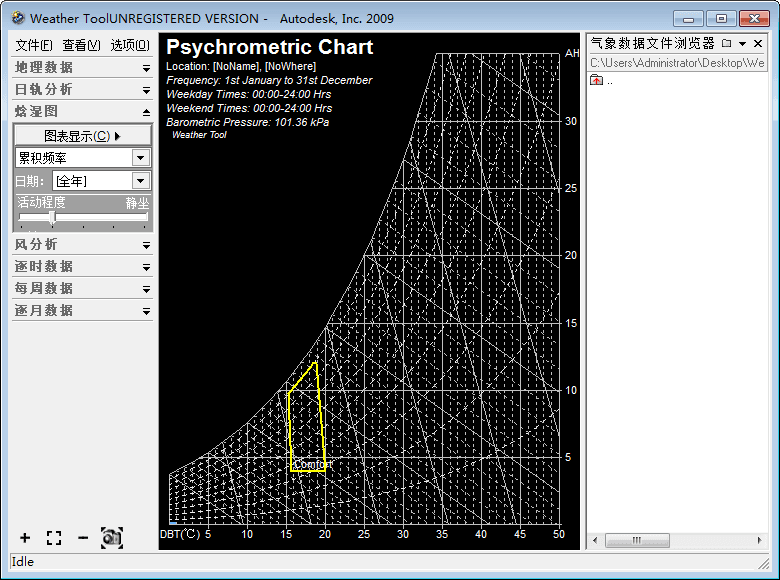Image resolution: width=780 pixels, height=580 pixels.
Task: Close the weather data file browser panel
Action: point(758,43)
